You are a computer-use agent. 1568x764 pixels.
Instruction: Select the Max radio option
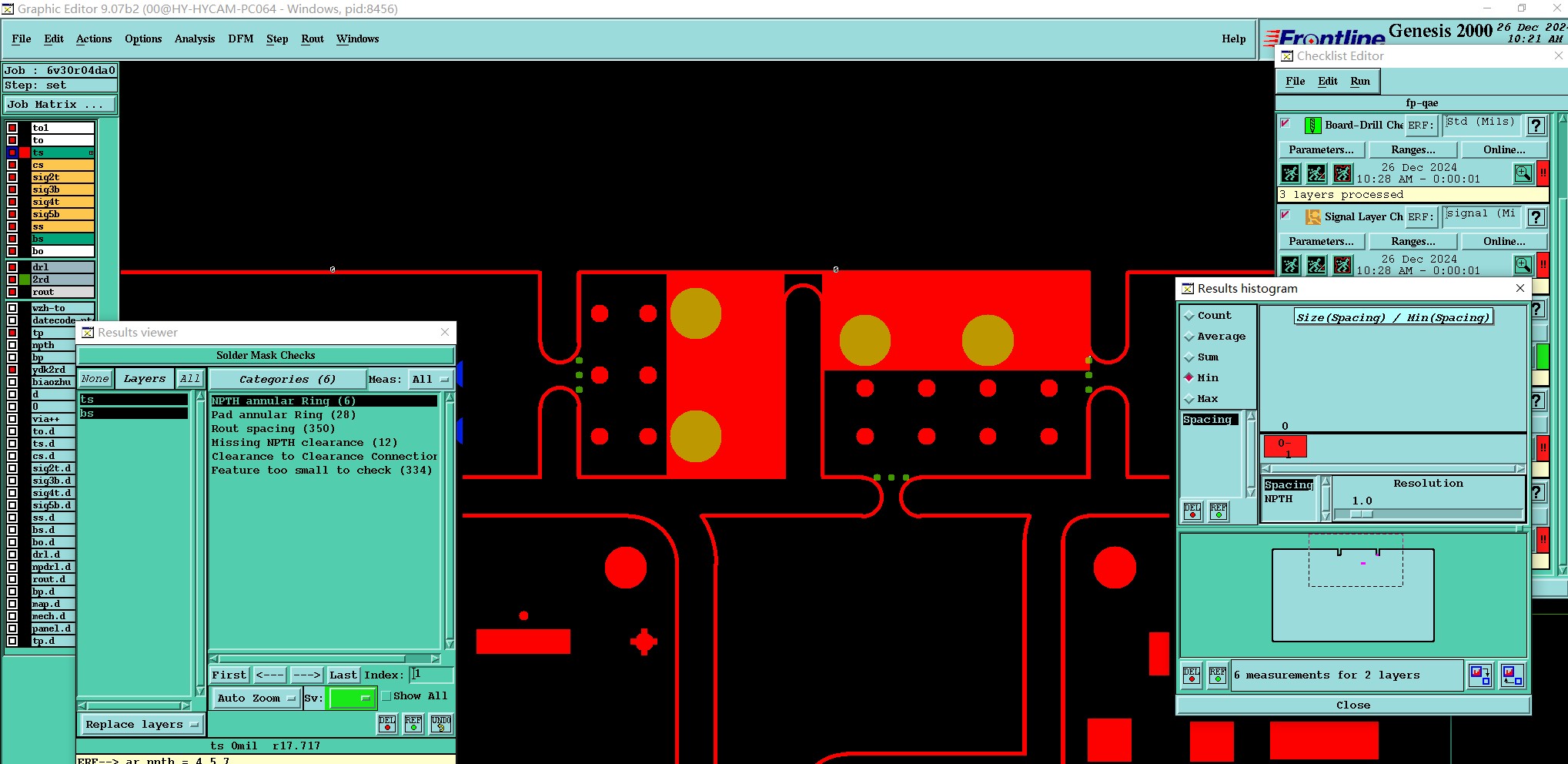point(1189,398)
